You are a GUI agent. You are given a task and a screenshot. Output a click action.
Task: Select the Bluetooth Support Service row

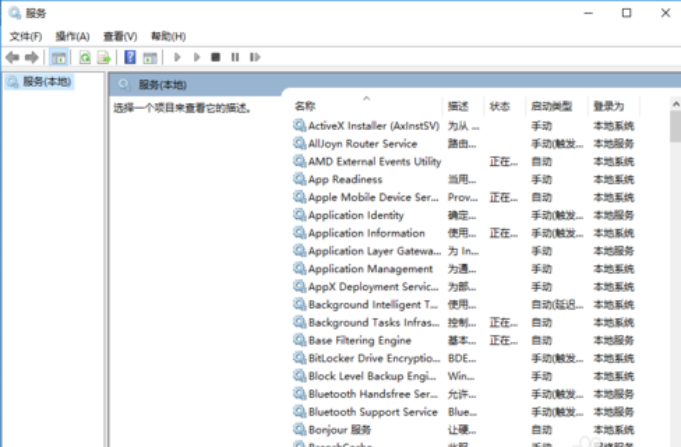[x=372, y=412]
